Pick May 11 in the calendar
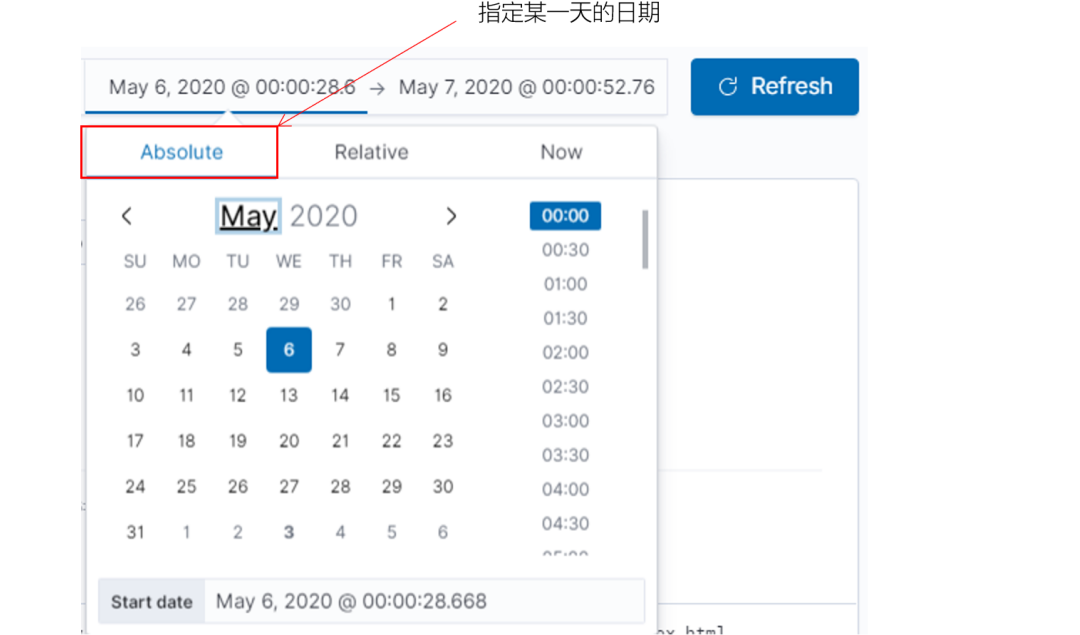 pyautogui.click(x=187, y=395)
